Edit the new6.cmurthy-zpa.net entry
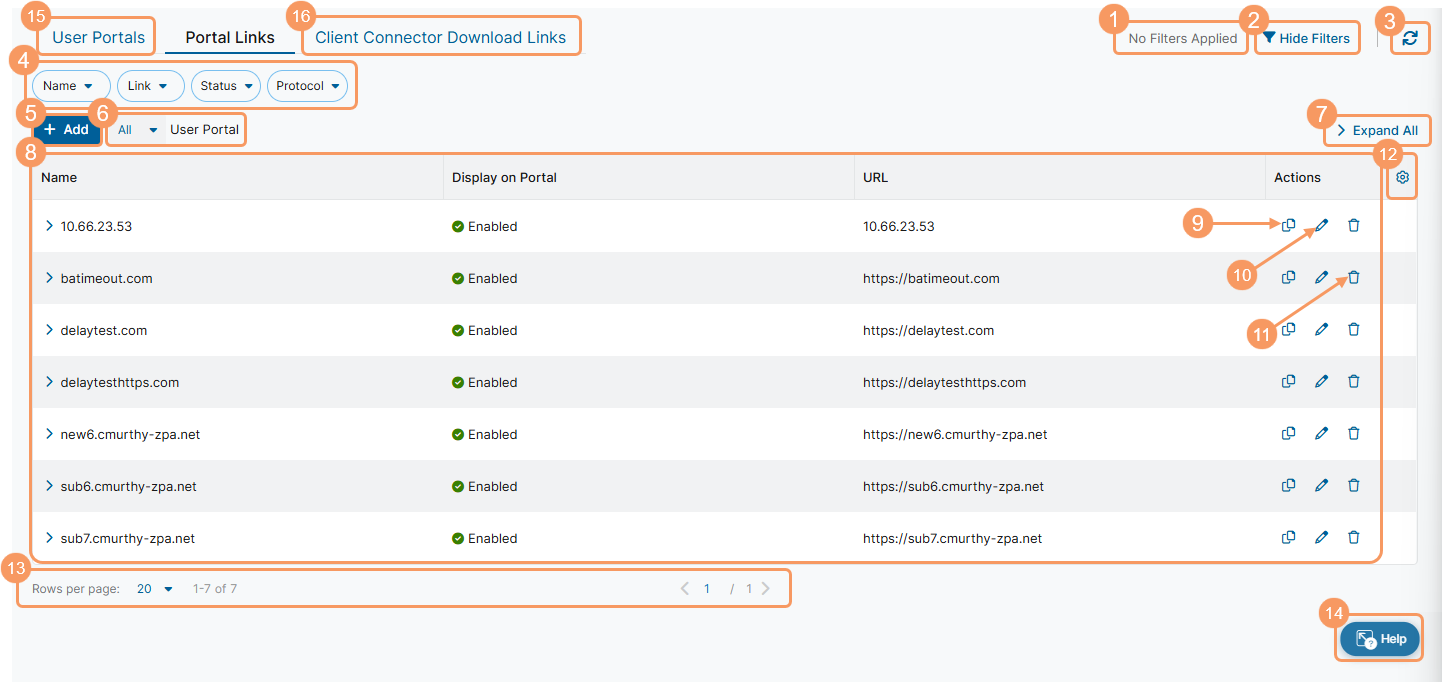This screenshot has height=682, width=1442. (x=1321, y=434)
